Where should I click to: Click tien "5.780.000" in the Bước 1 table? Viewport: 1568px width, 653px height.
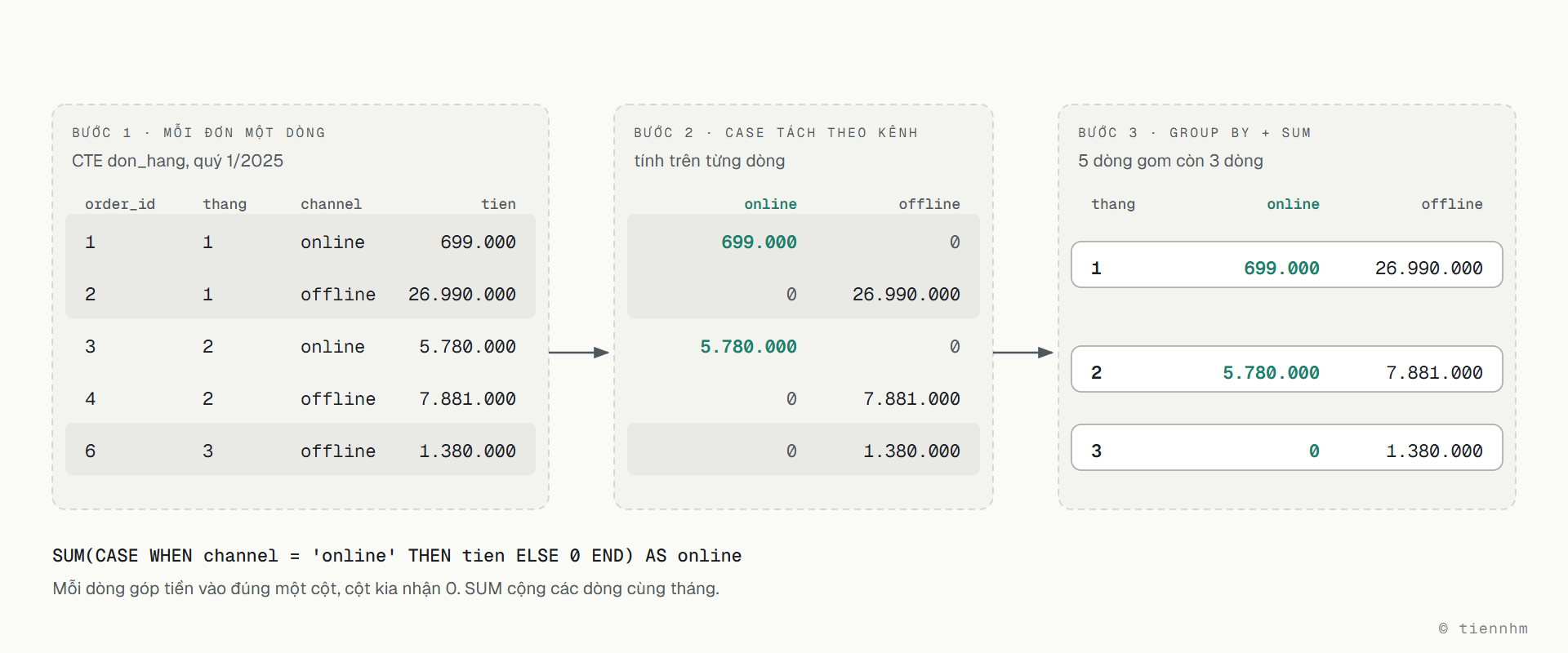point(467,347)
